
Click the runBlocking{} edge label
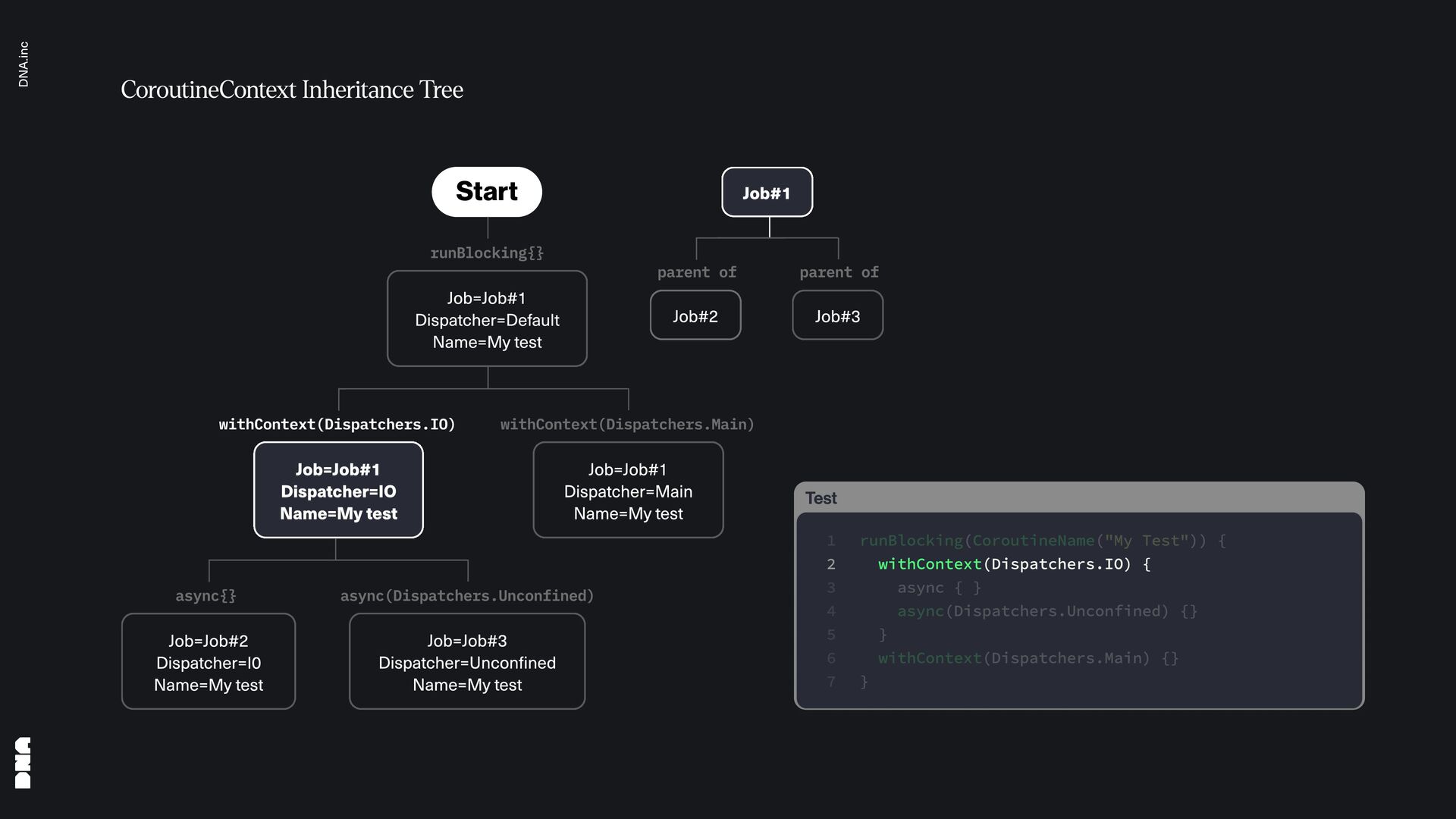point(487,253)
